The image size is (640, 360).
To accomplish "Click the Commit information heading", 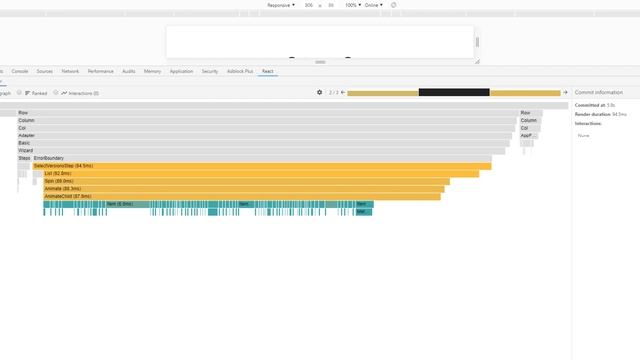I will [x=599, y=93].
